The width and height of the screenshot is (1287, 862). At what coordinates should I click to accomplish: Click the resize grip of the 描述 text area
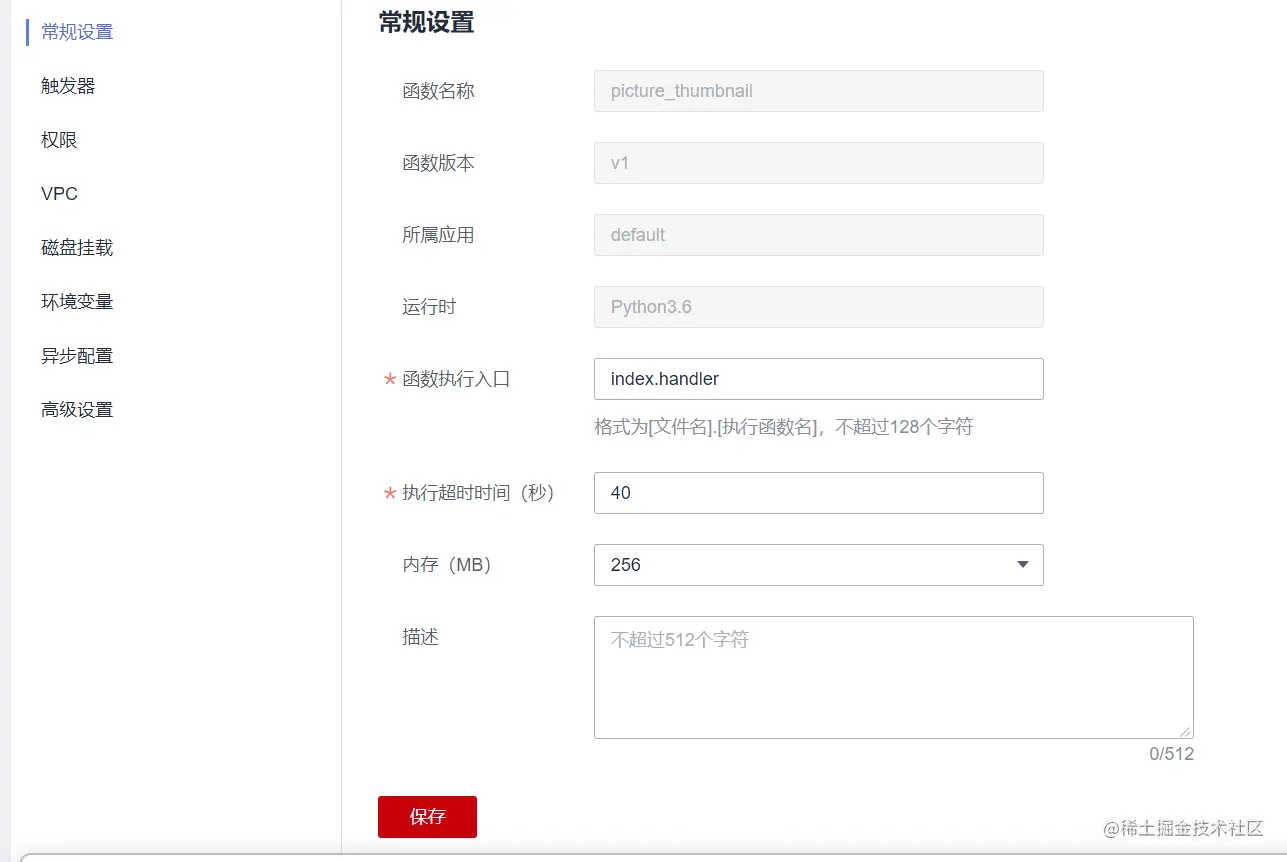click(x=1186, y=731)
